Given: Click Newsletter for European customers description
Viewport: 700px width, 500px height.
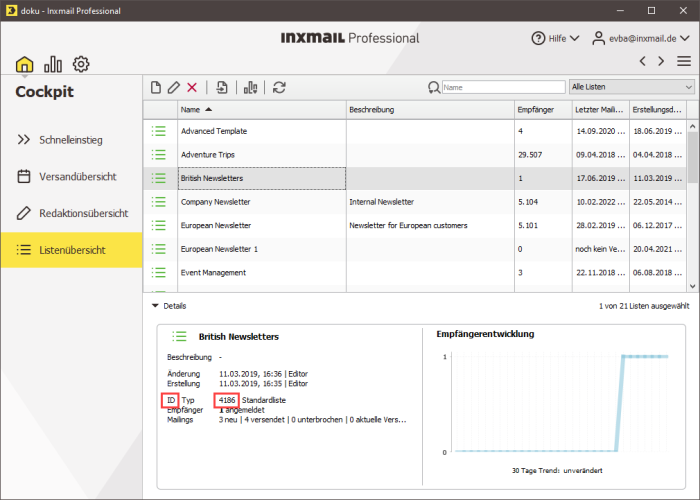Looking at the screenshot, I should 408,225.
